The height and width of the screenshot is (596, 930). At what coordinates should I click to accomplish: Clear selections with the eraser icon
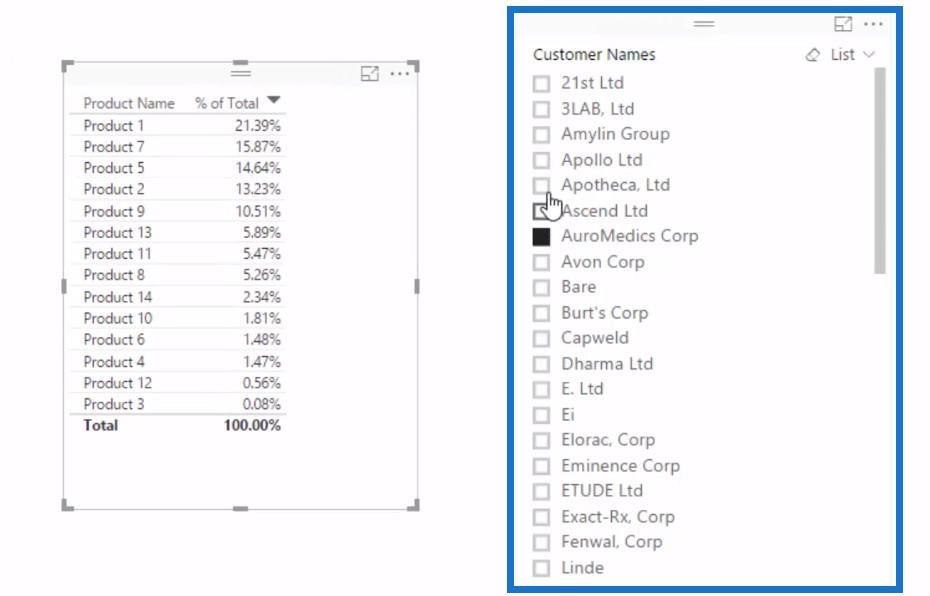pos(813,55)
